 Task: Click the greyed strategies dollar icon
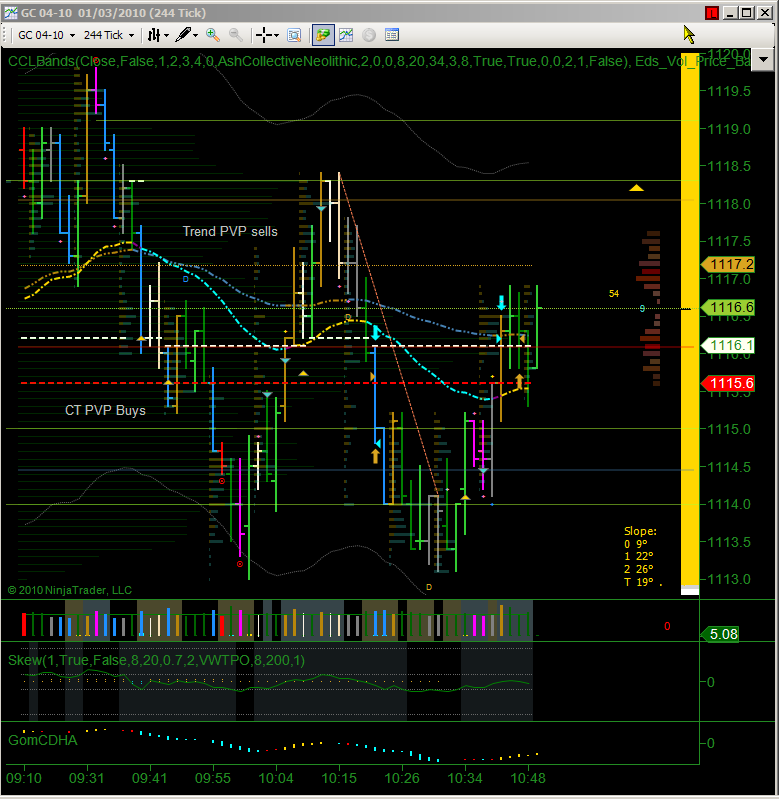pos(369,35)
